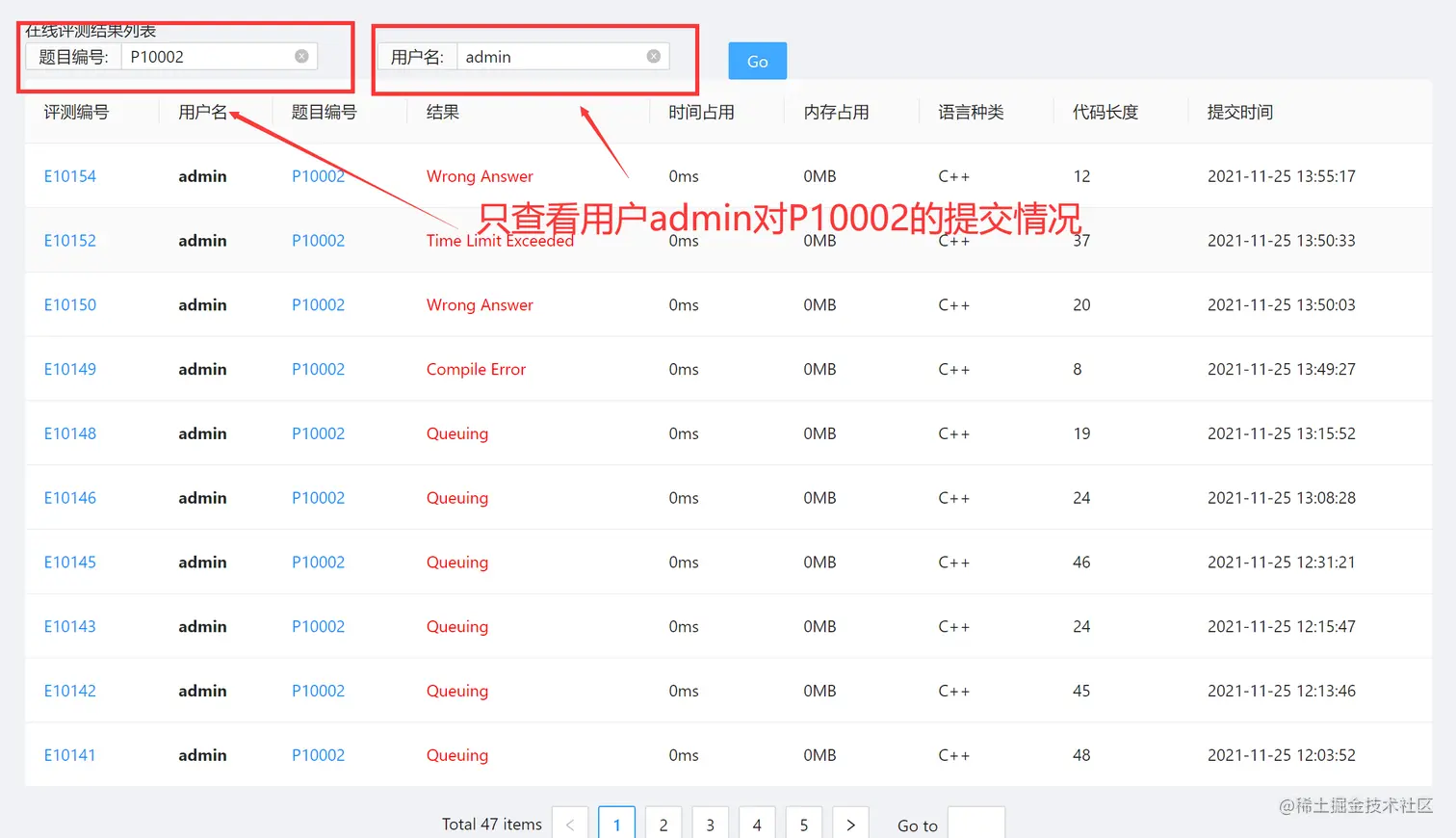The width and height of the screenshot is (1456, 838).
Task: Click Queuing result in row E10143
Action: pos(457,627)
